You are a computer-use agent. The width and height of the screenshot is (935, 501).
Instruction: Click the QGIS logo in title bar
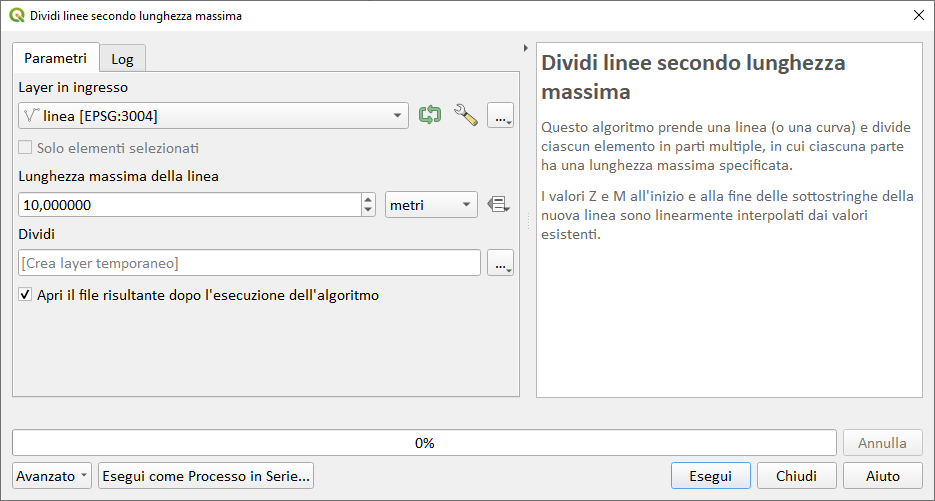coord(17,16)
